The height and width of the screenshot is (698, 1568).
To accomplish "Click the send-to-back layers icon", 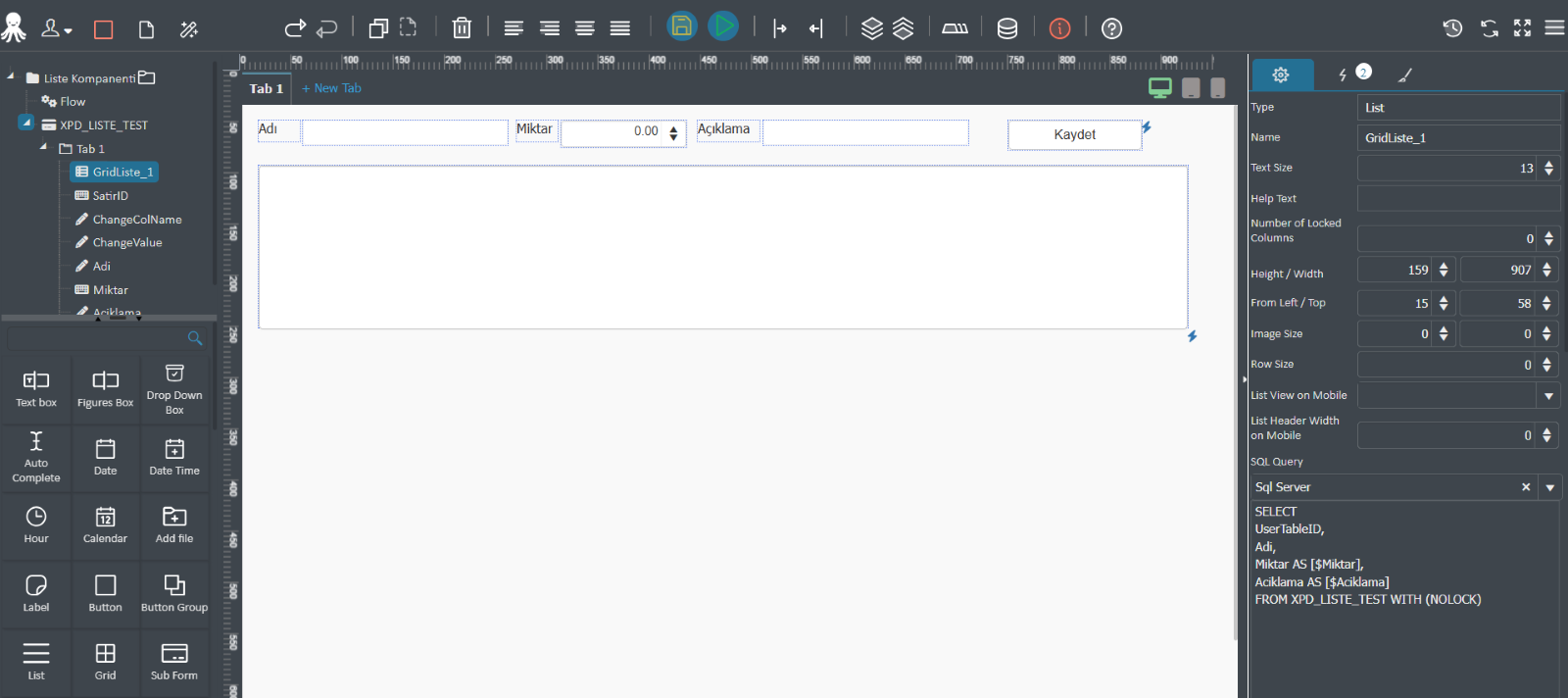I will (x=904, y=28).
